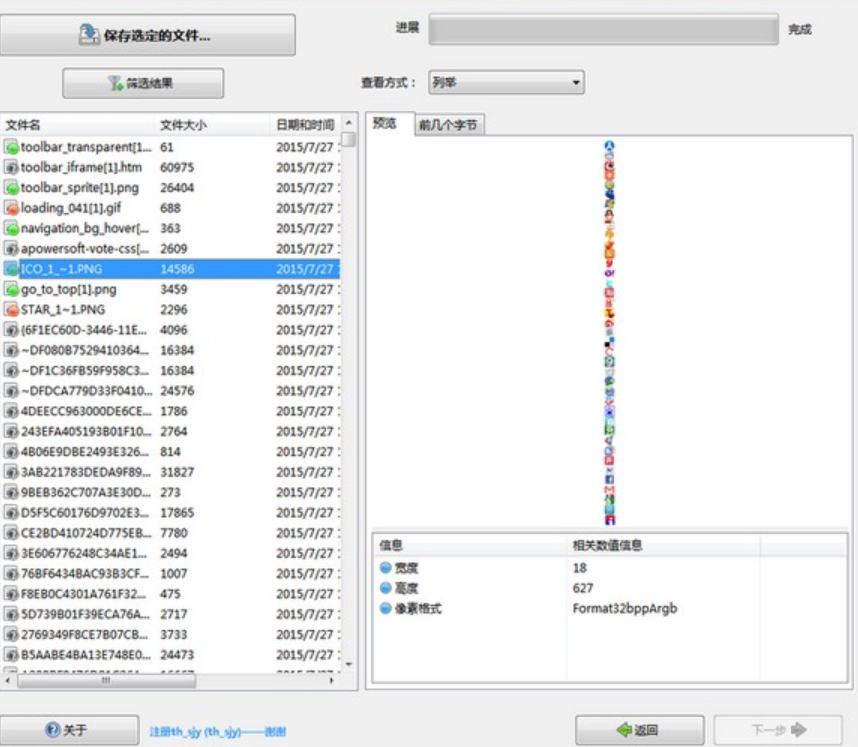Click the blue bullet icon beside 像素格式
The height and width of the screenshot is (747, 858).
(386, 608)
